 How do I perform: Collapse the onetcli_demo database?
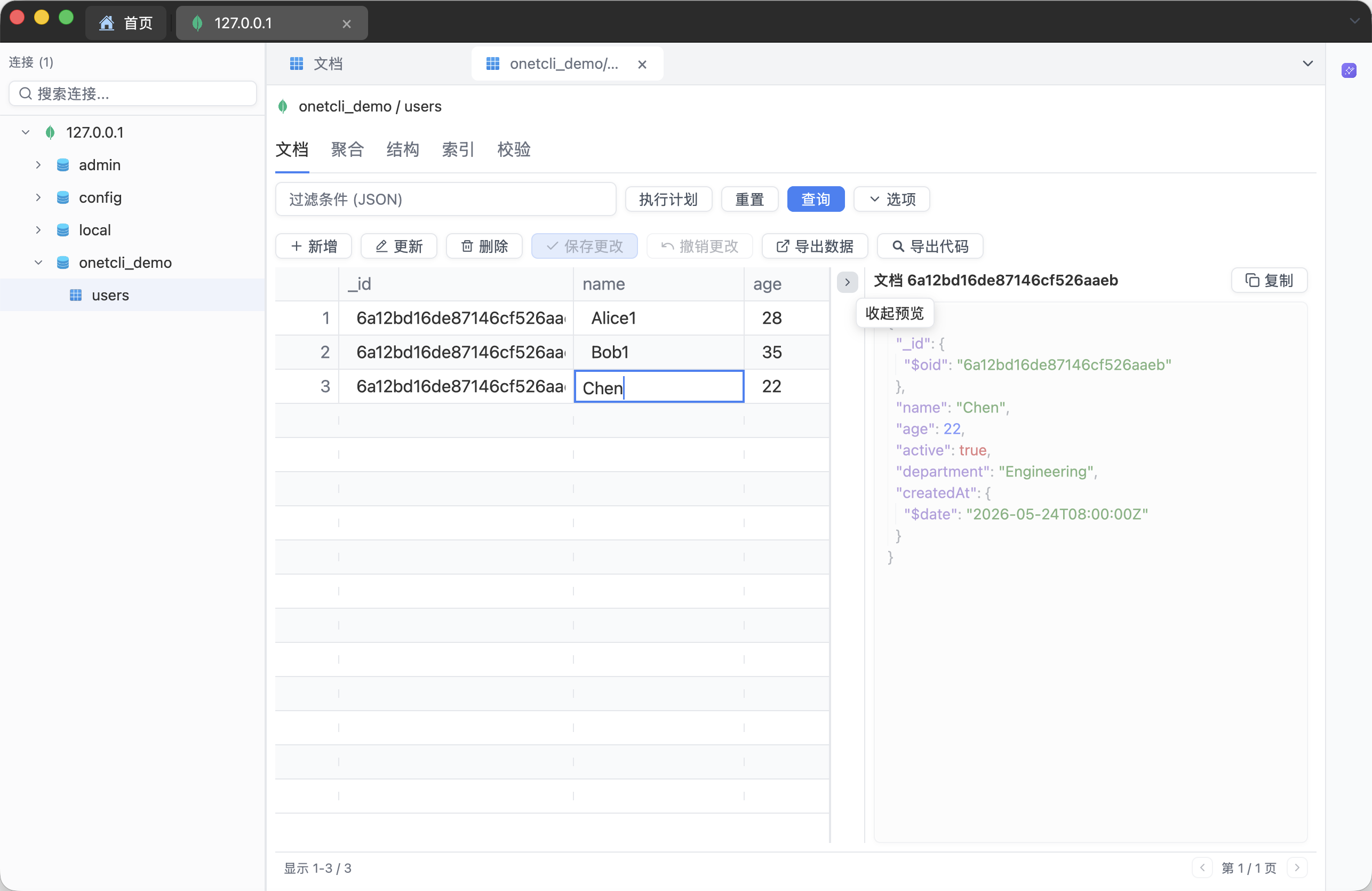pyautogui.click(x=38, y=262)
